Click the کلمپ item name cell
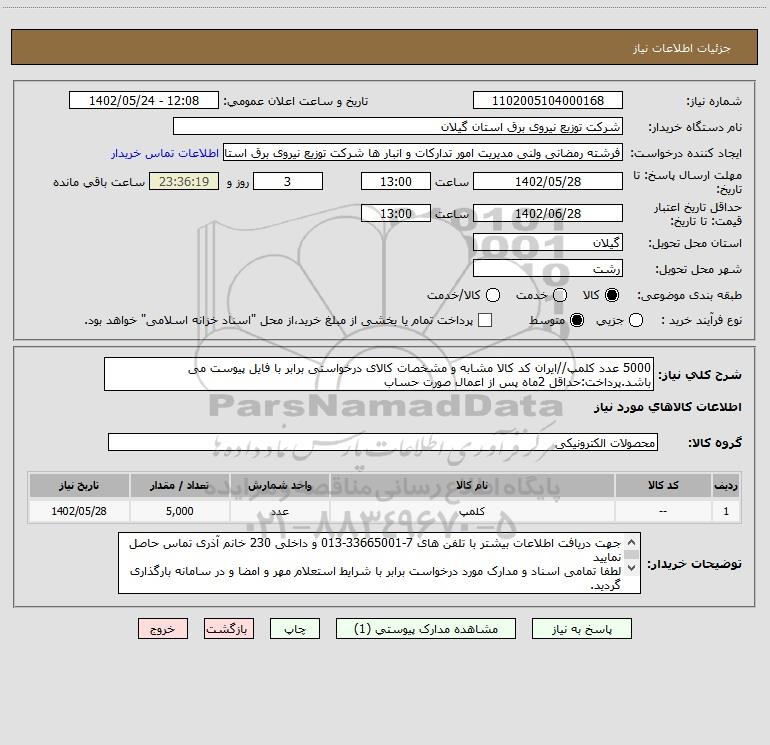The image size is (770, 745). (x=472, y=511)
